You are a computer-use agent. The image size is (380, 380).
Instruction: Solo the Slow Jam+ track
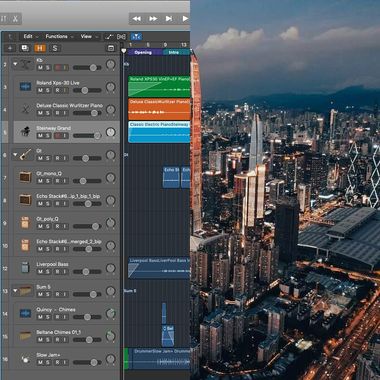click(48, 362)
